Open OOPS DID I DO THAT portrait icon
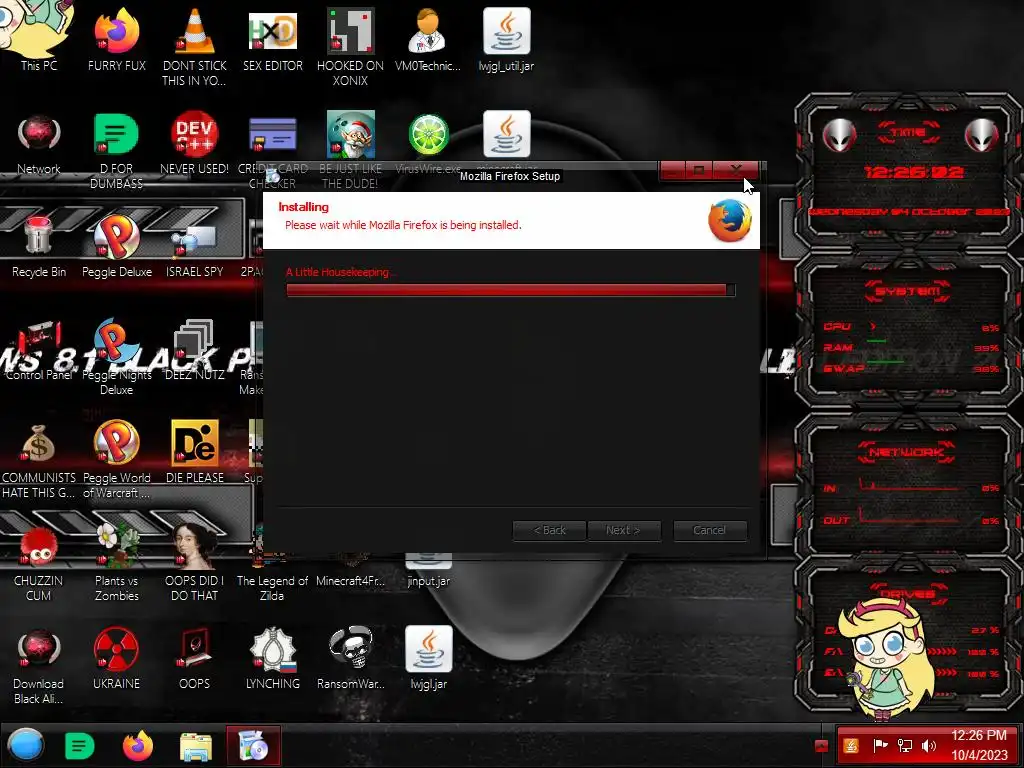This screenshot has height=768, width=1024. click(x=195, y=562)
